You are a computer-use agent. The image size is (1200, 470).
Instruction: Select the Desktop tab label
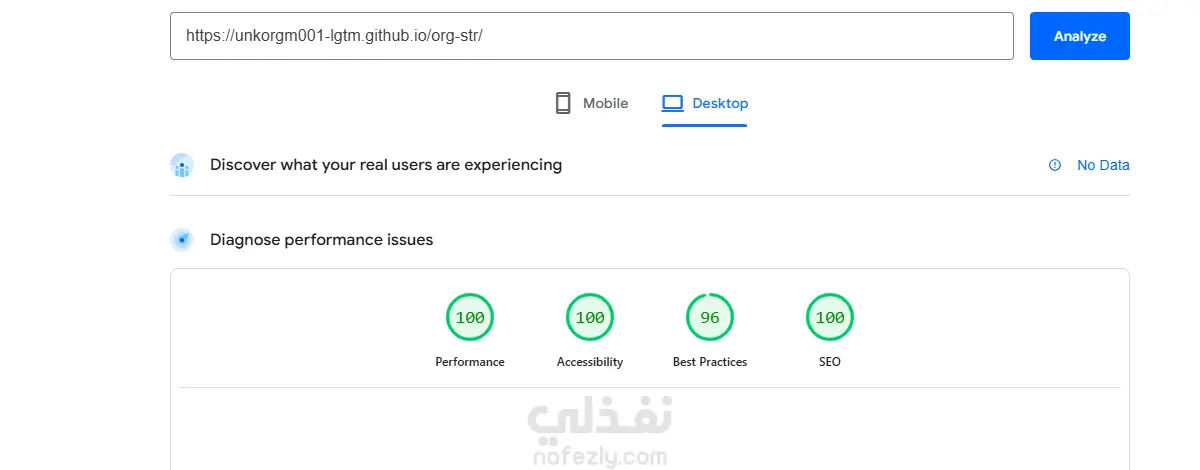tap(720, 103)
